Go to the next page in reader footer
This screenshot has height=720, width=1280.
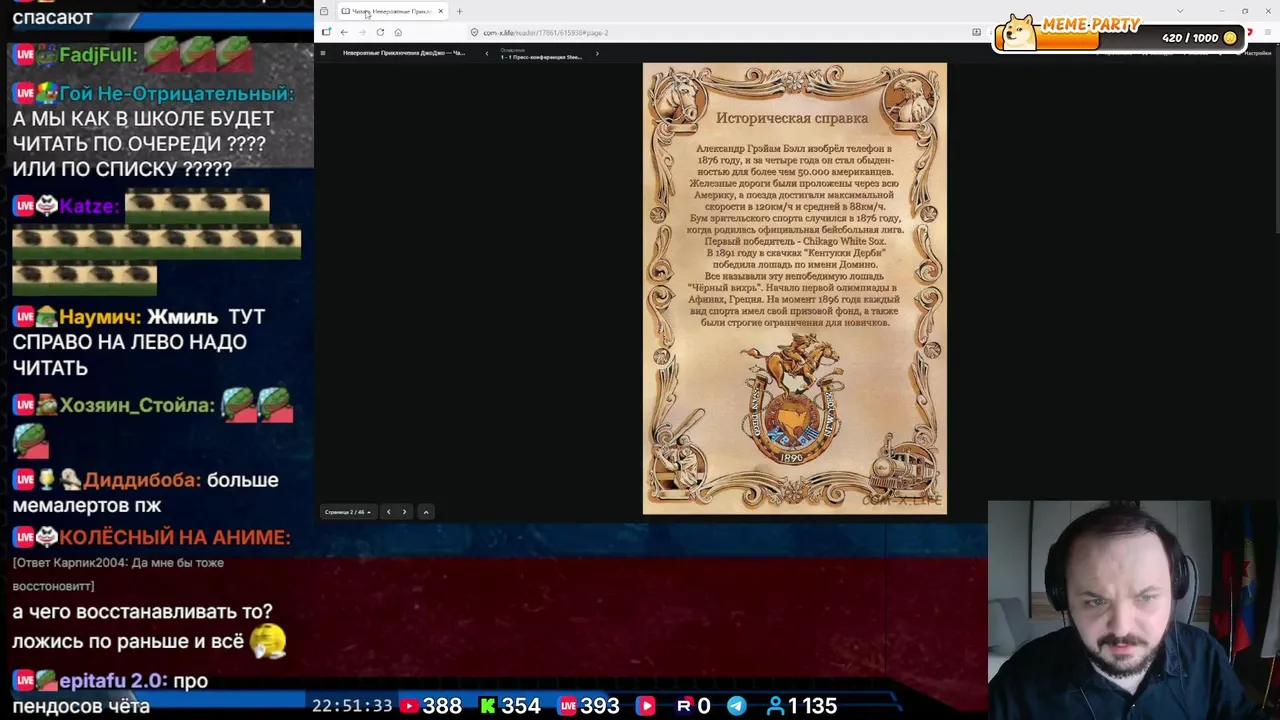[x=404, y=512]
